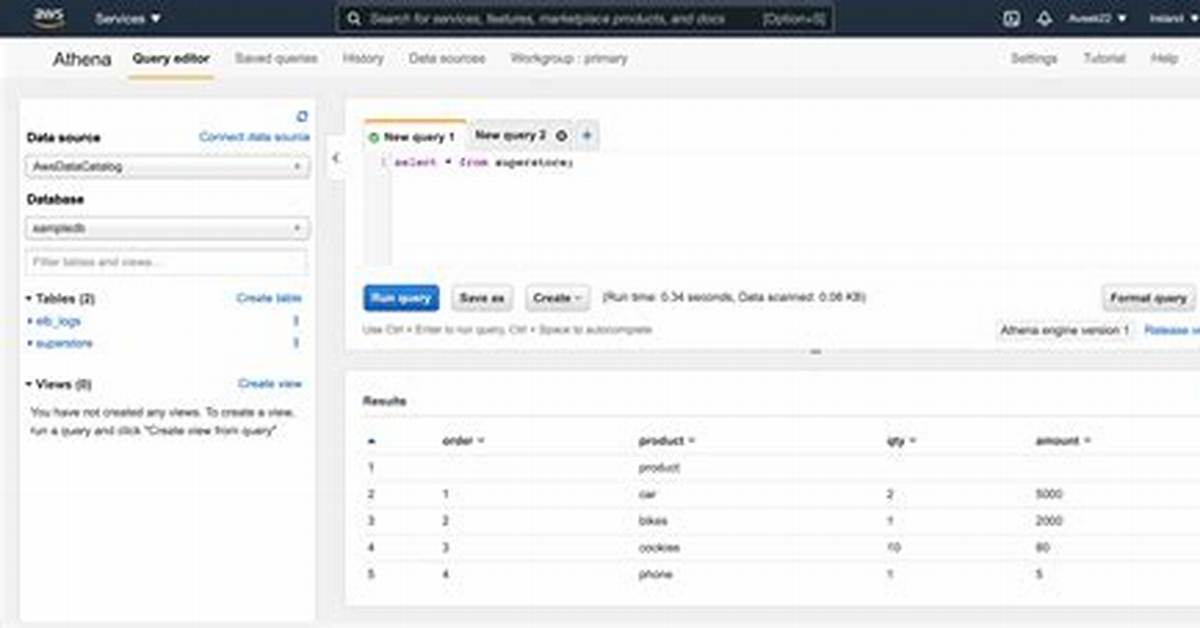Viewport: 1200px width, 628px height.
Task: Open superstore table options menu
Action: (x=296, y=343)
